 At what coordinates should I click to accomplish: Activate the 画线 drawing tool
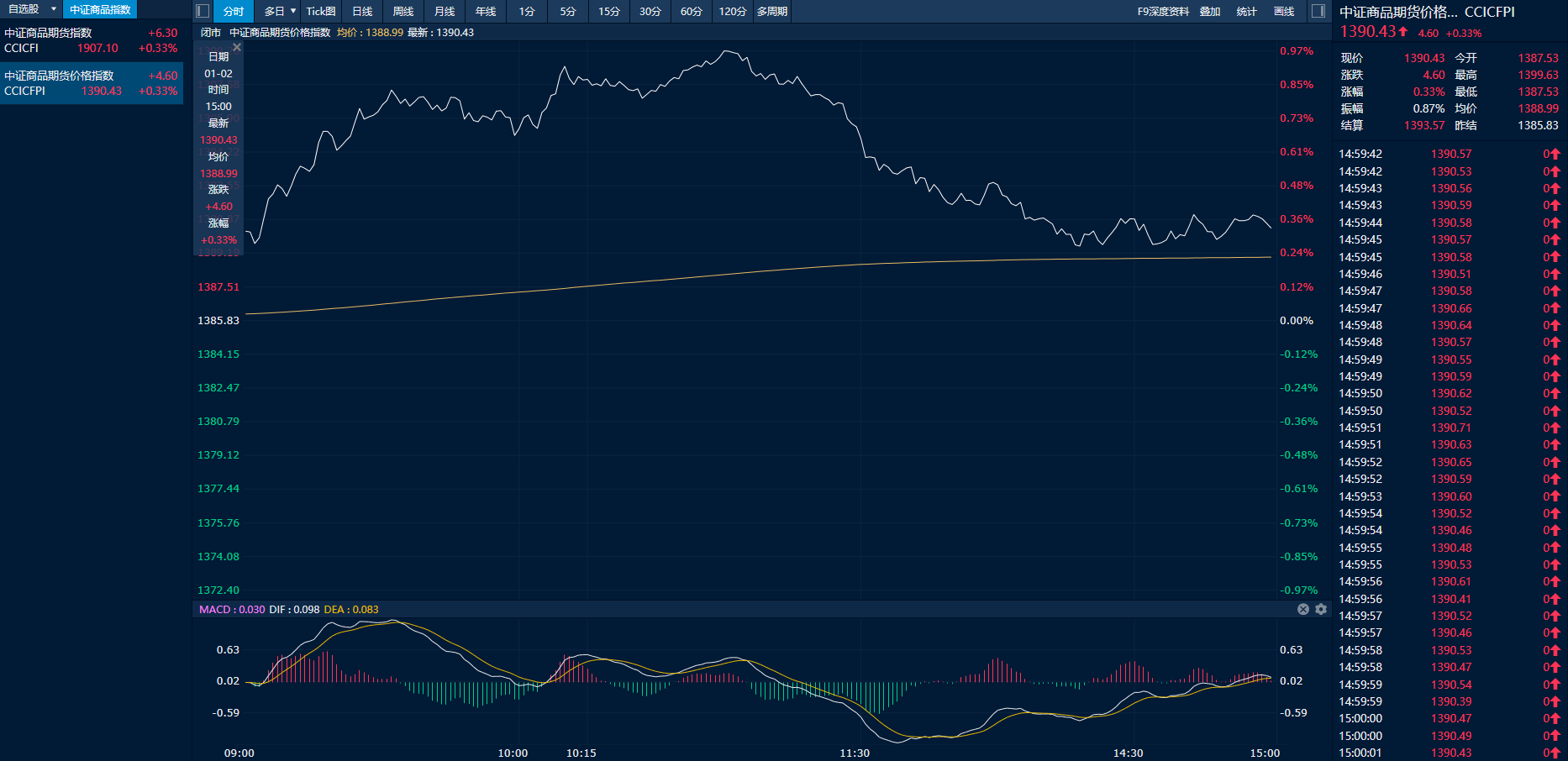tap(1284, 11)
